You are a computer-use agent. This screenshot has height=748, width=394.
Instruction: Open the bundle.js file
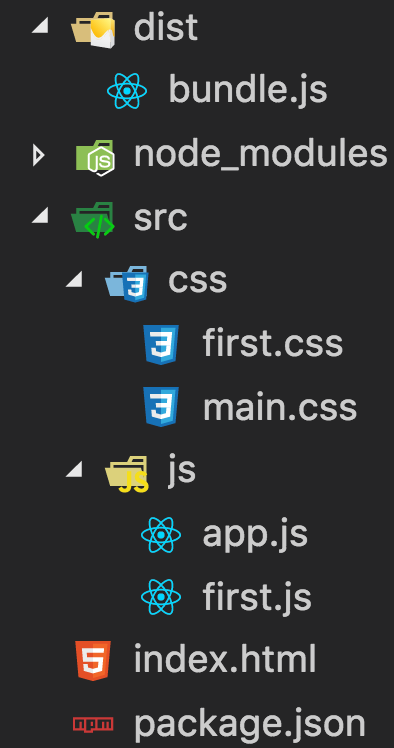click(248, 91)
